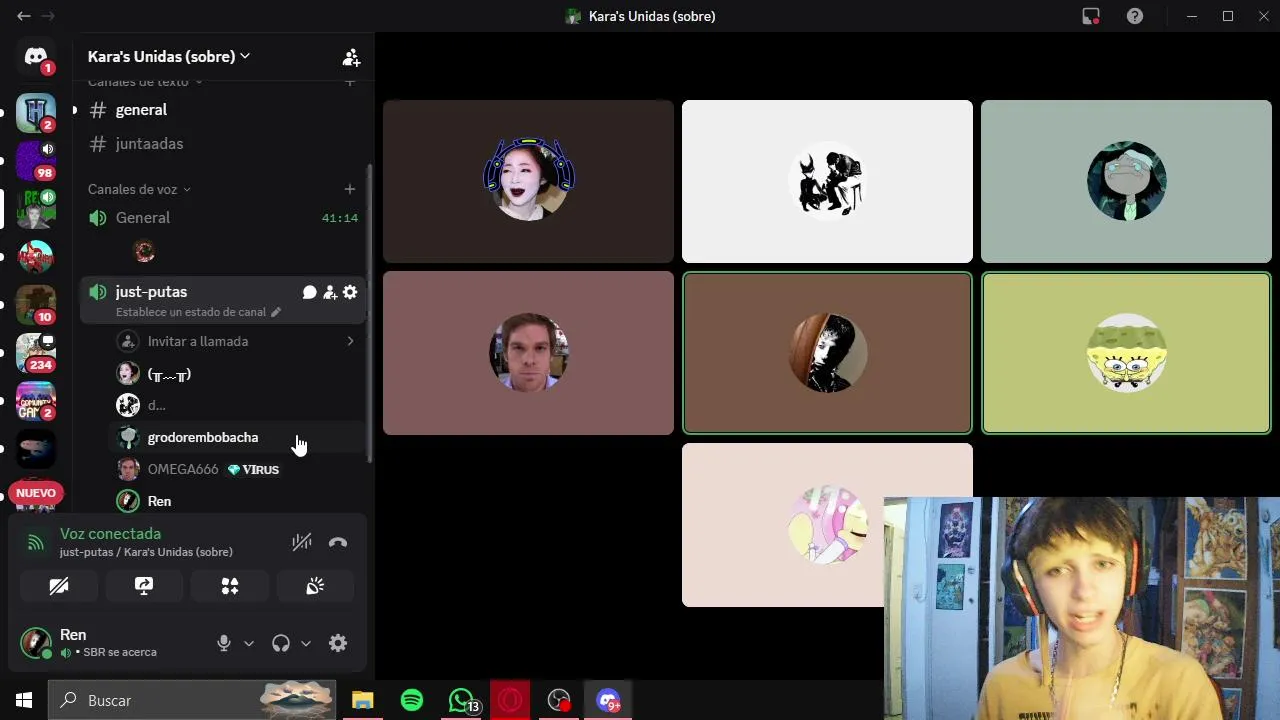Click the Buscar taskbar search box
Screen dimensions: 1280x720
click(x=194, y=700)
